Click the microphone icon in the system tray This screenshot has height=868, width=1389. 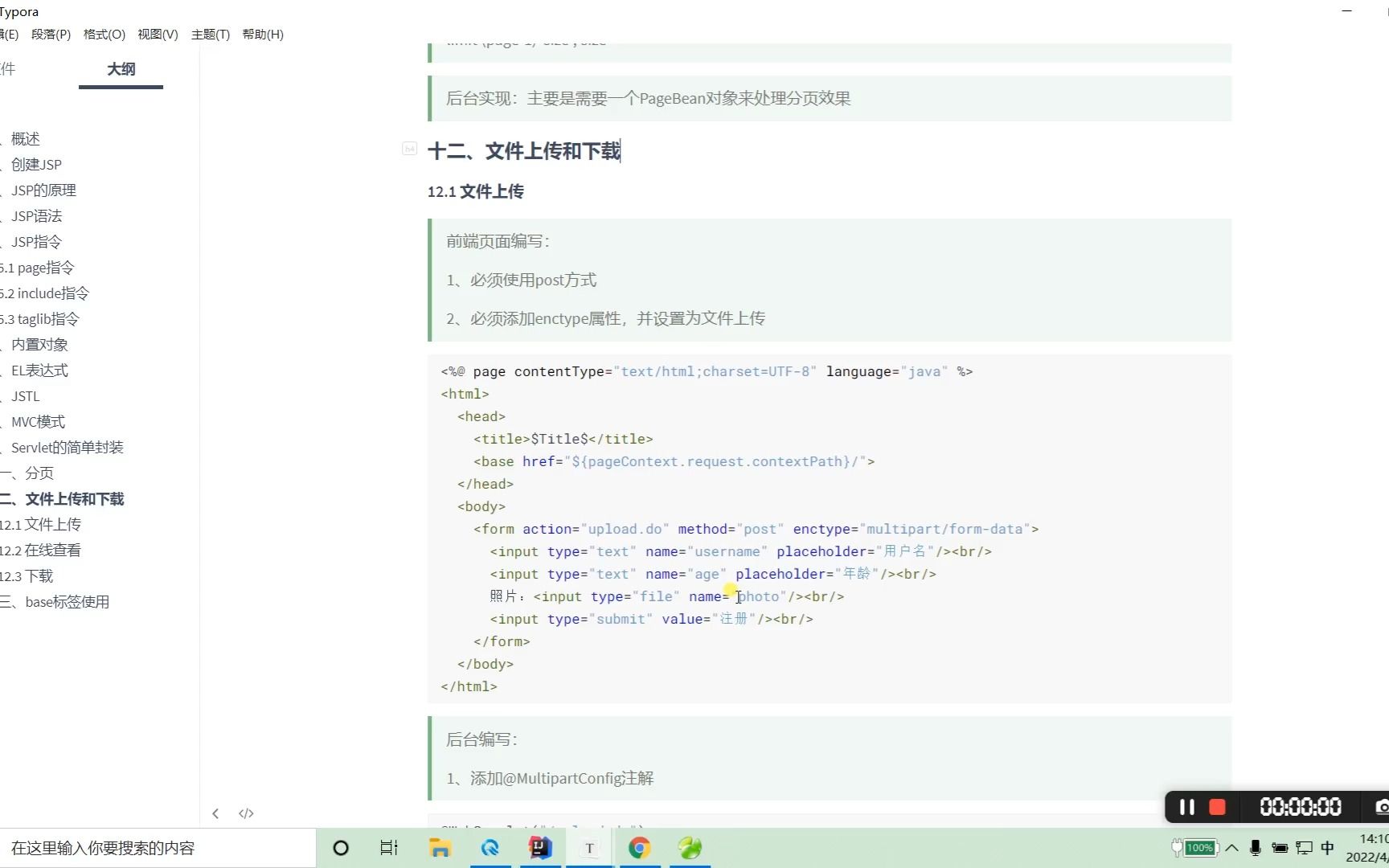pos(1256,848)
